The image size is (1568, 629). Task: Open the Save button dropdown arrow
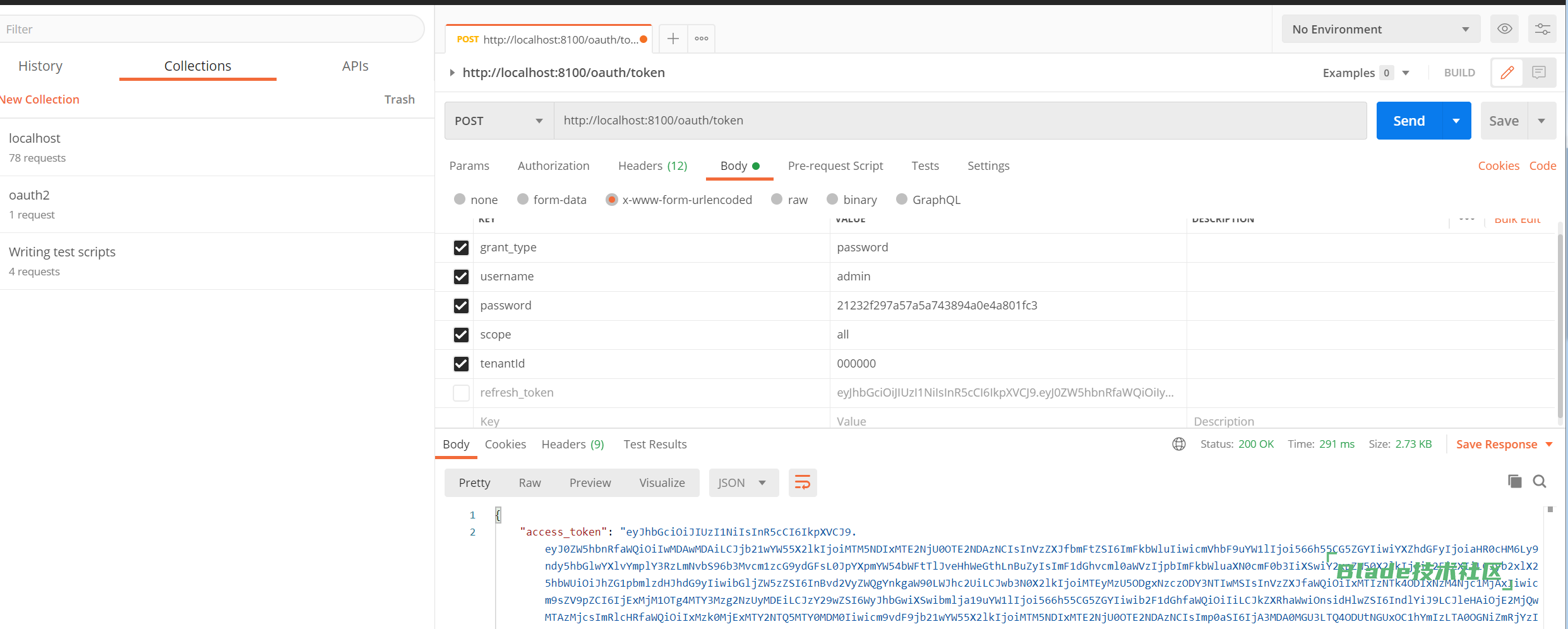click(x=1541, y=121)
